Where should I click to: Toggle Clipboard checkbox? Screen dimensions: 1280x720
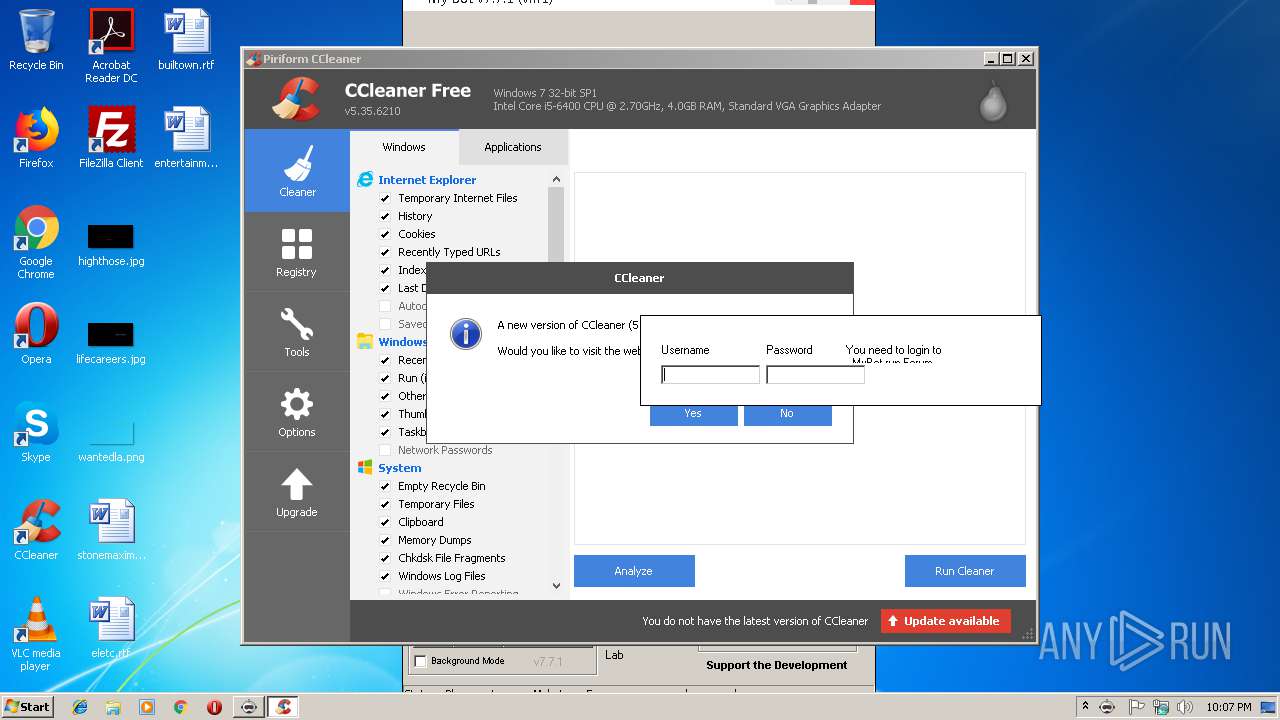pyautogui.click(x=385, y=522)
